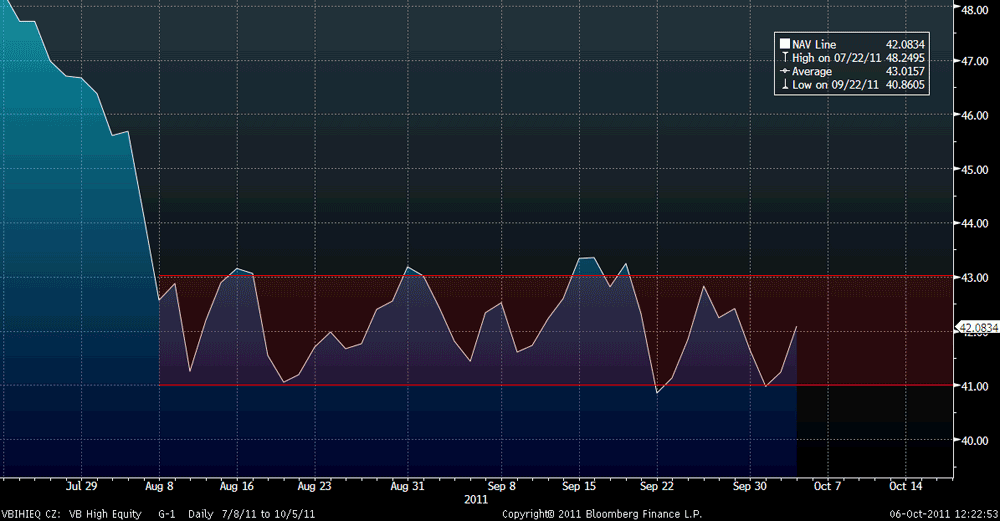Select the NAV Line value 42.0834 in legend

(905, 44)
